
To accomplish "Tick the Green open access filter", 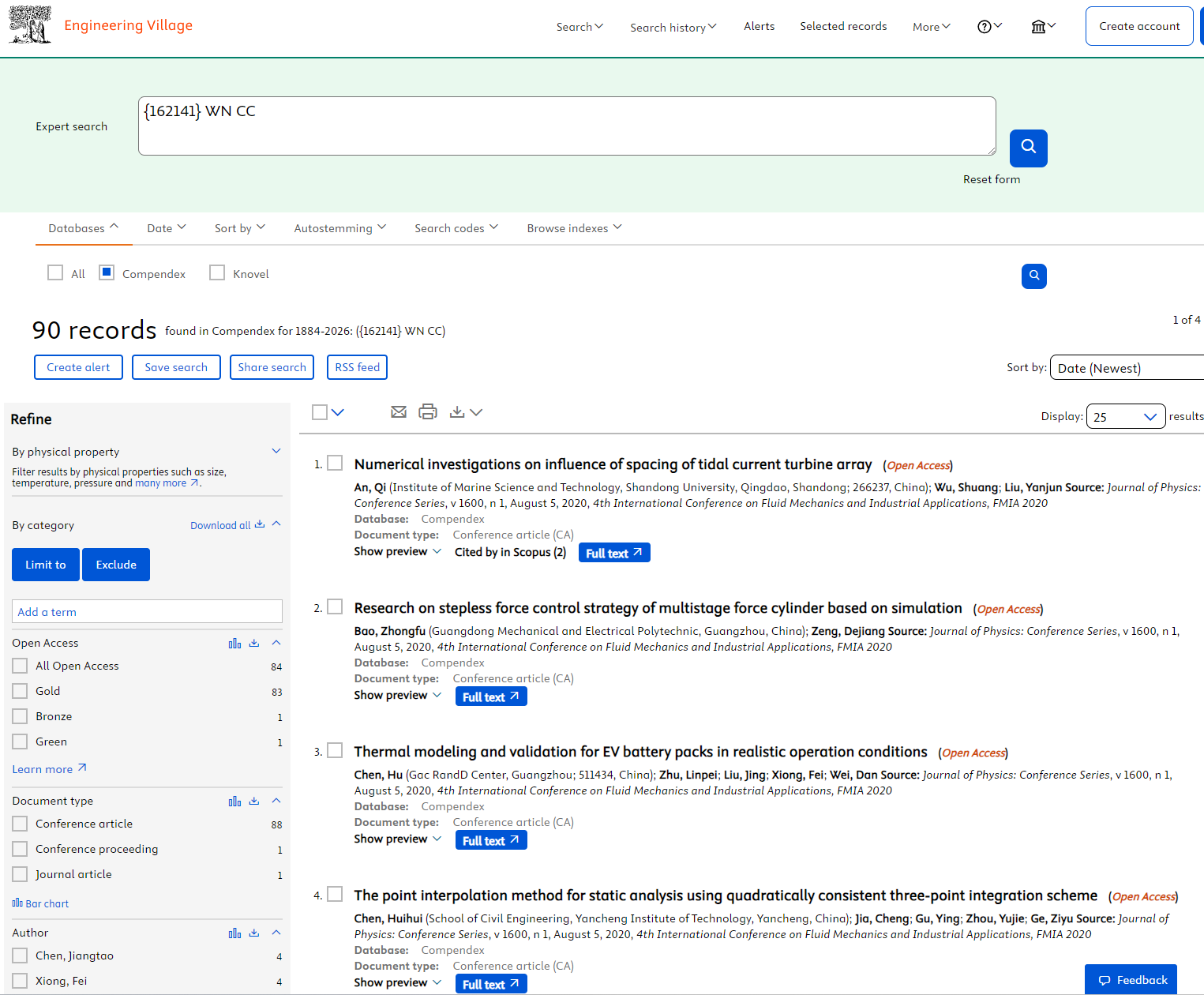I will coord(20,742).
